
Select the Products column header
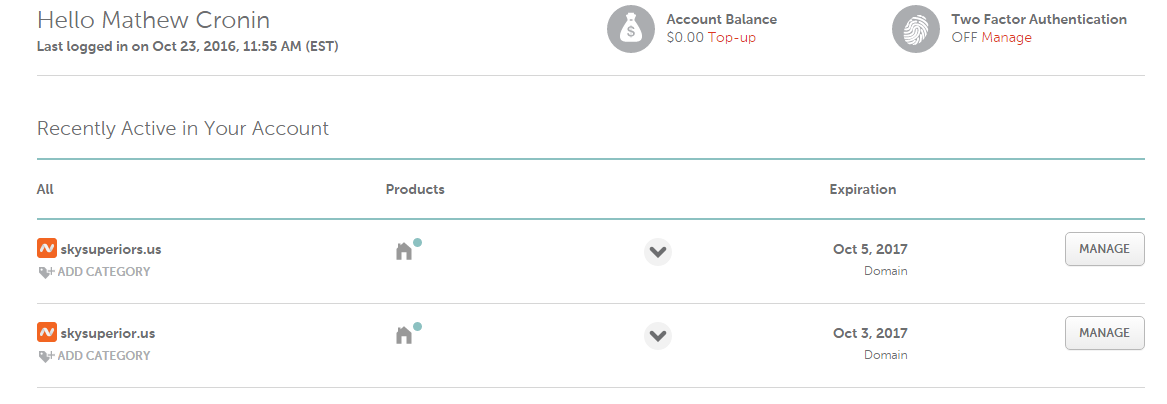pos(415,189)
